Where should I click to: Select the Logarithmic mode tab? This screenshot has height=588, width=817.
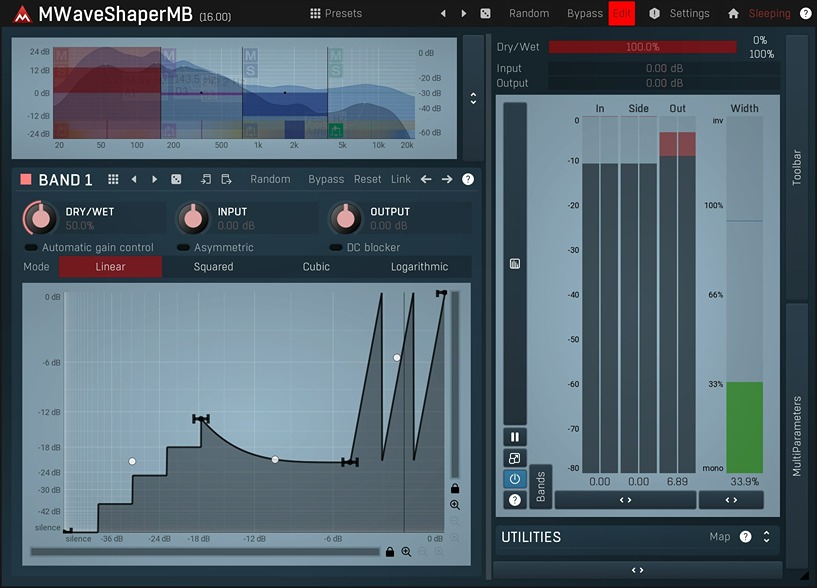click(x=418, y=266)
